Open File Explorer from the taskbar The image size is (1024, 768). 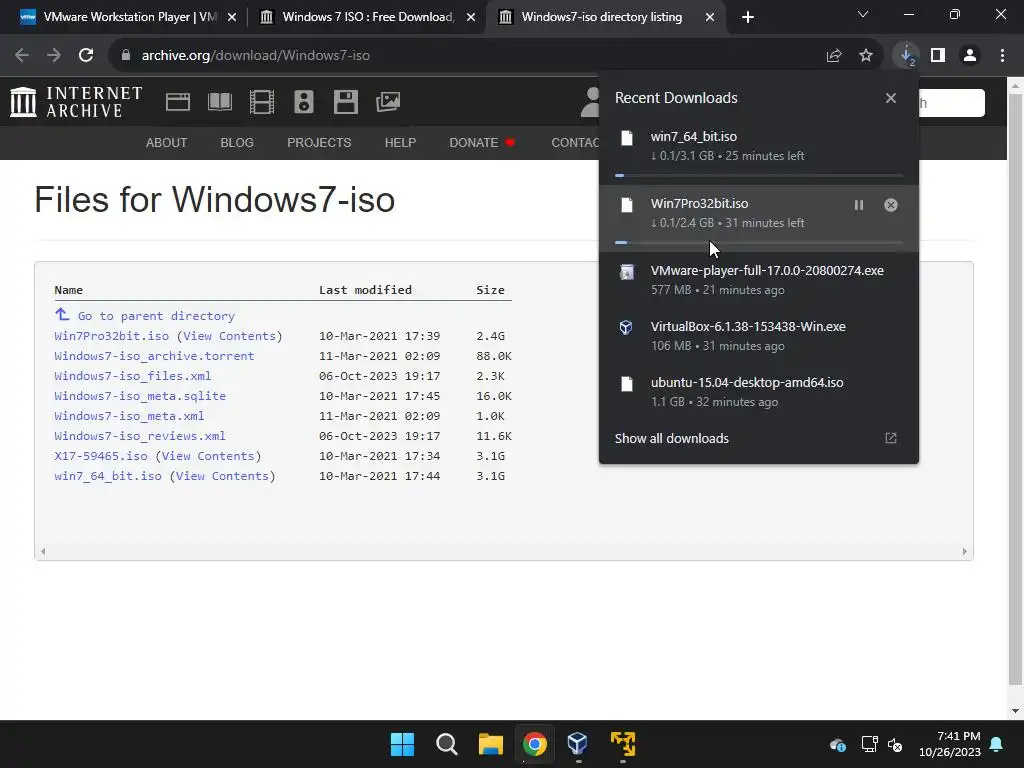click(490, 744)
